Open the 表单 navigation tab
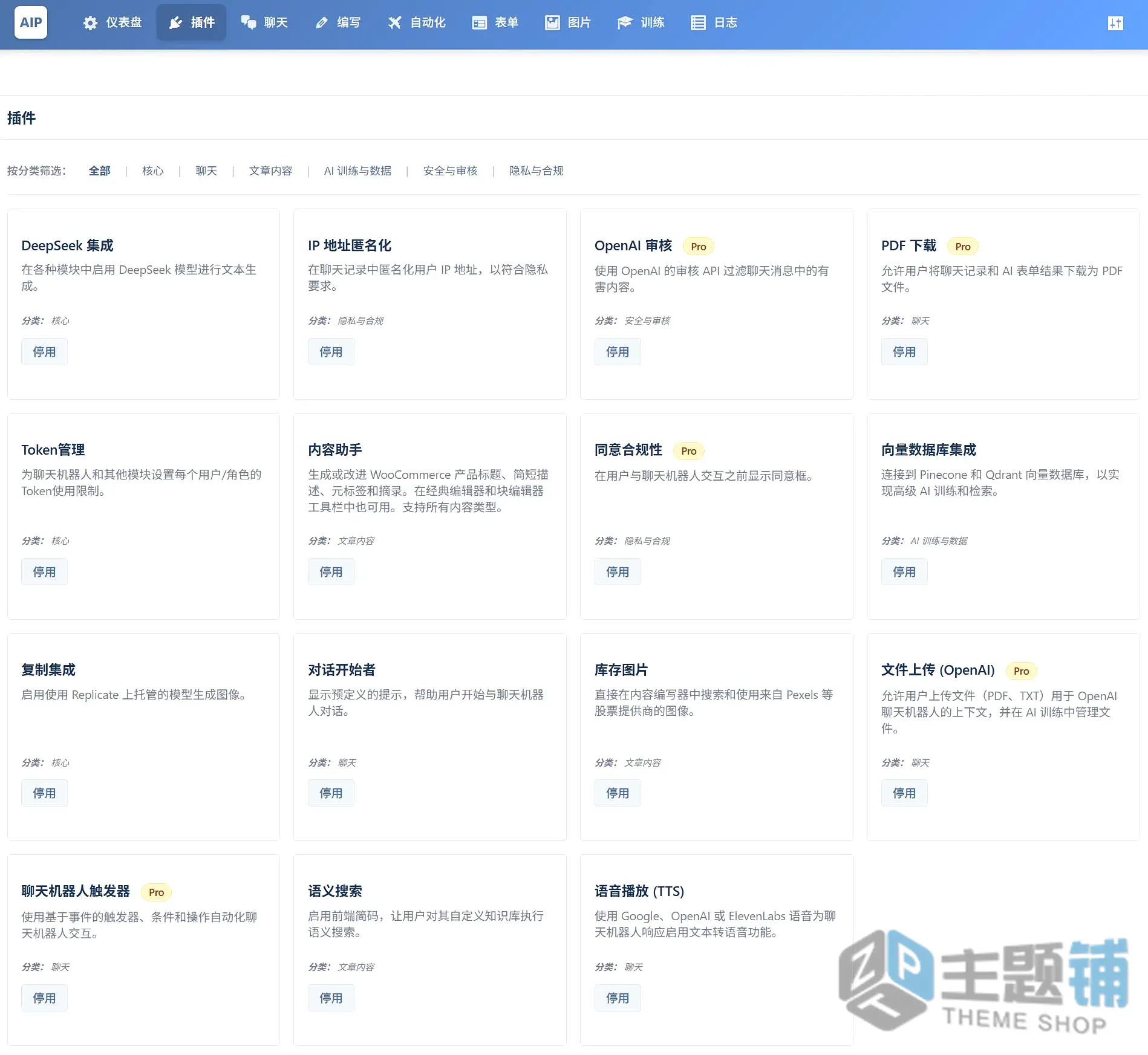This screenshot has height=1055, width=1148. point(495,23)
